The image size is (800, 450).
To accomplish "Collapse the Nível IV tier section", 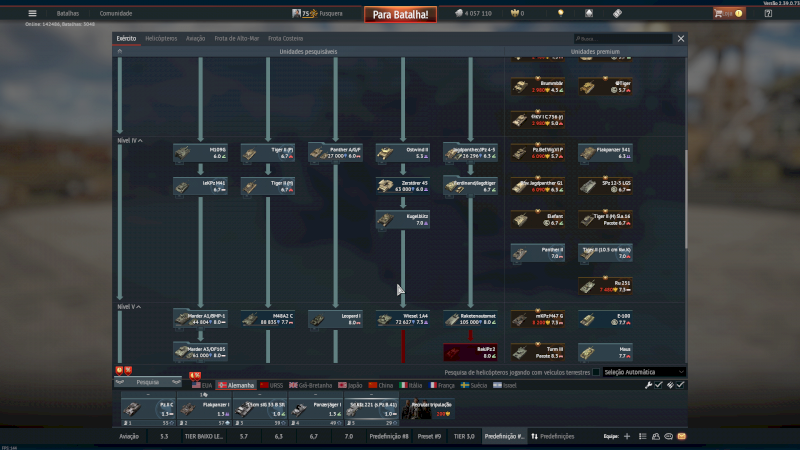I will point(129,141).
